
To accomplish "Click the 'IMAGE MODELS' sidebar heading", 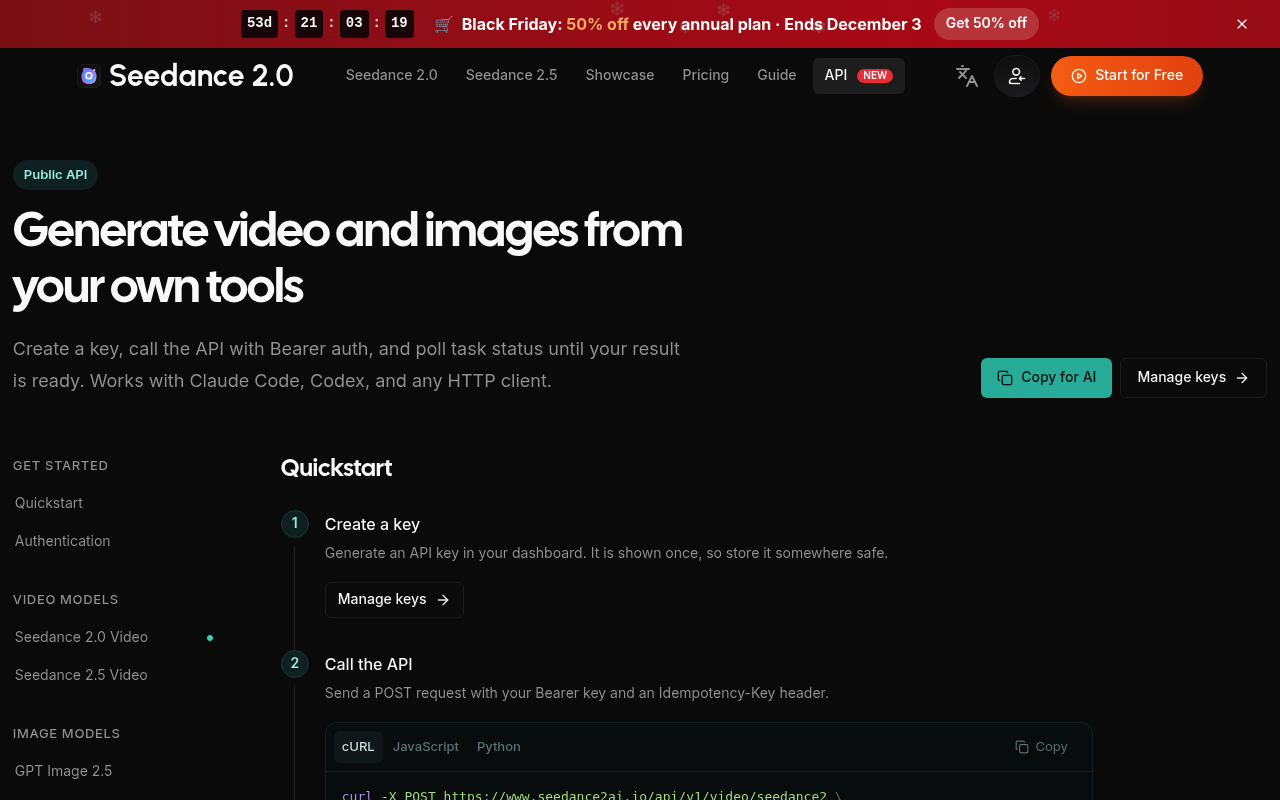I will 67,734.
